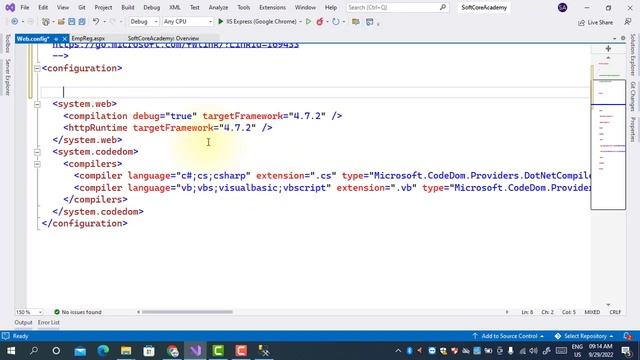The image size is (640, 360).
Task: Open the Toolbox side tab
Action: (x=8, y=44)
